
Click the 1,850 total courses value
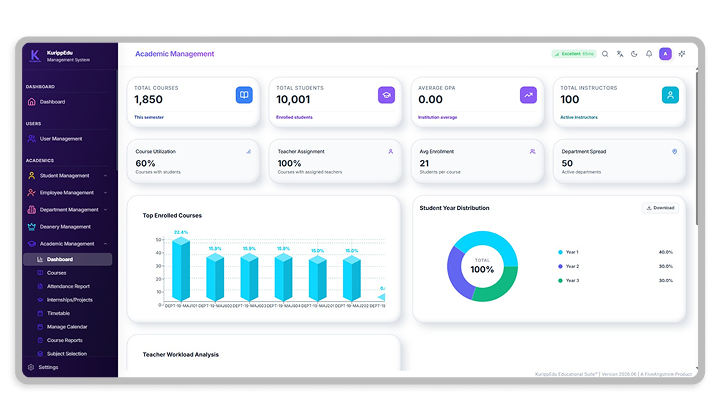148,99
